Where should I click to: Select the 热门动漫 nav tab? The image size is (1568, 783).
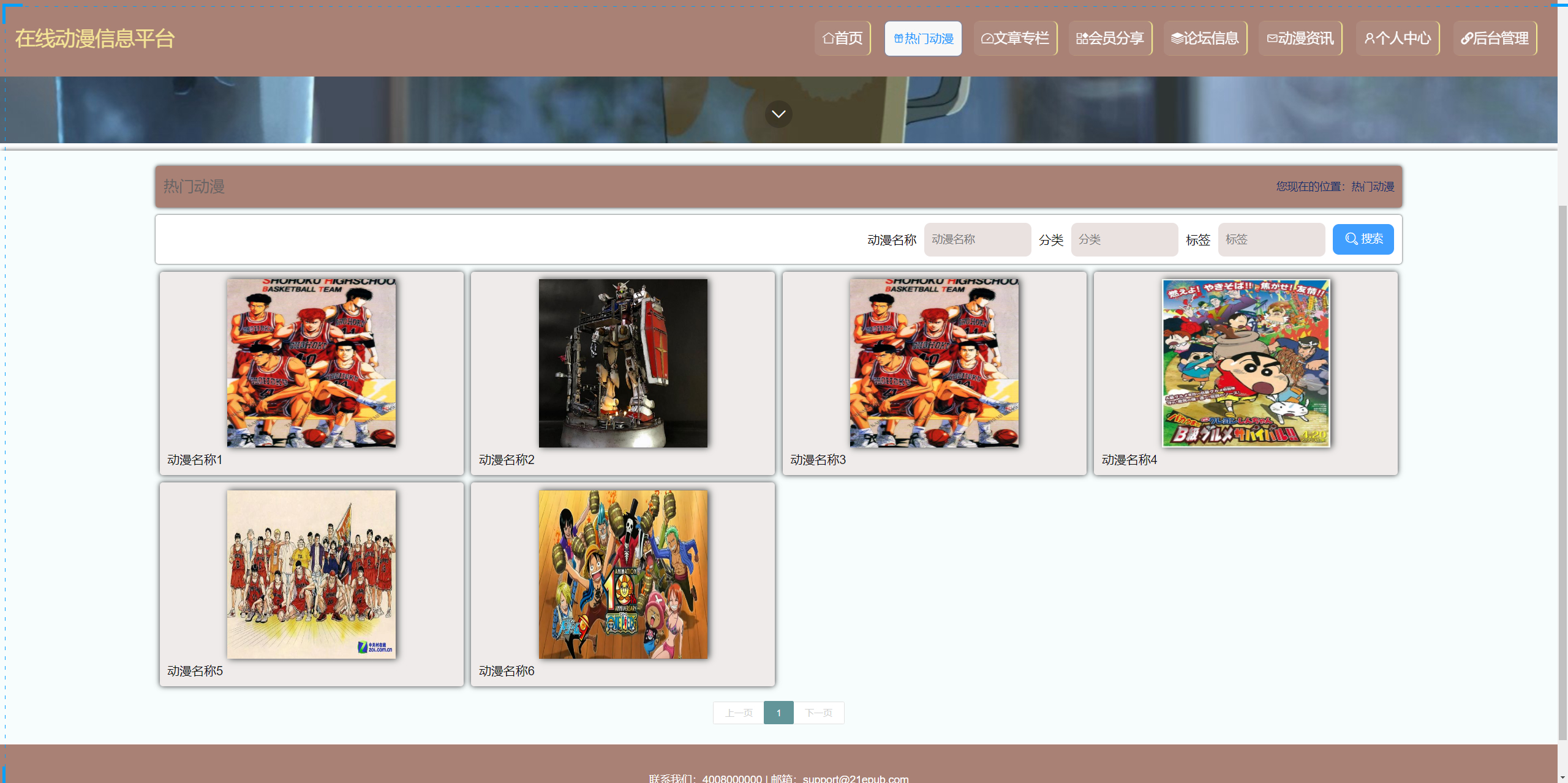coord(923,39)
